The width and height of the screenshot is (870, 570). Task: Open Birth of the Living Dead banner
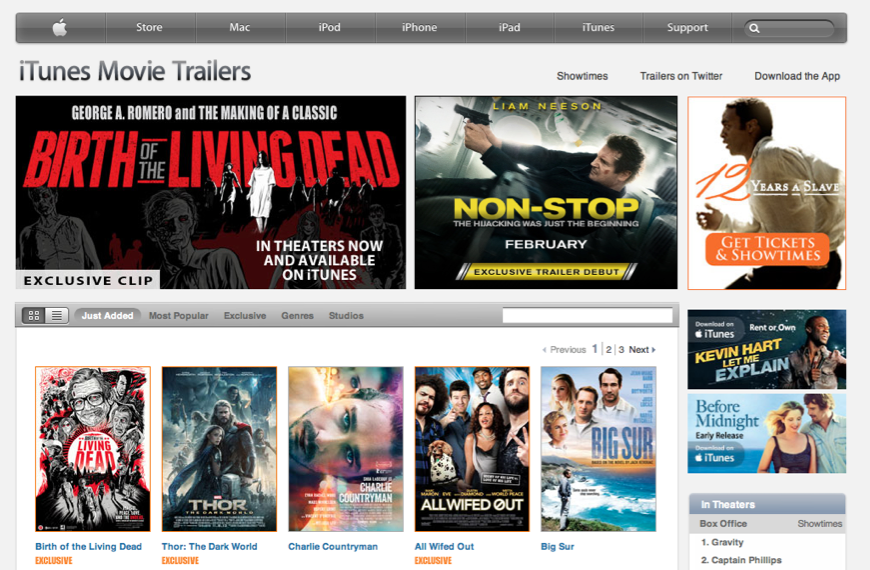point(211,192)
